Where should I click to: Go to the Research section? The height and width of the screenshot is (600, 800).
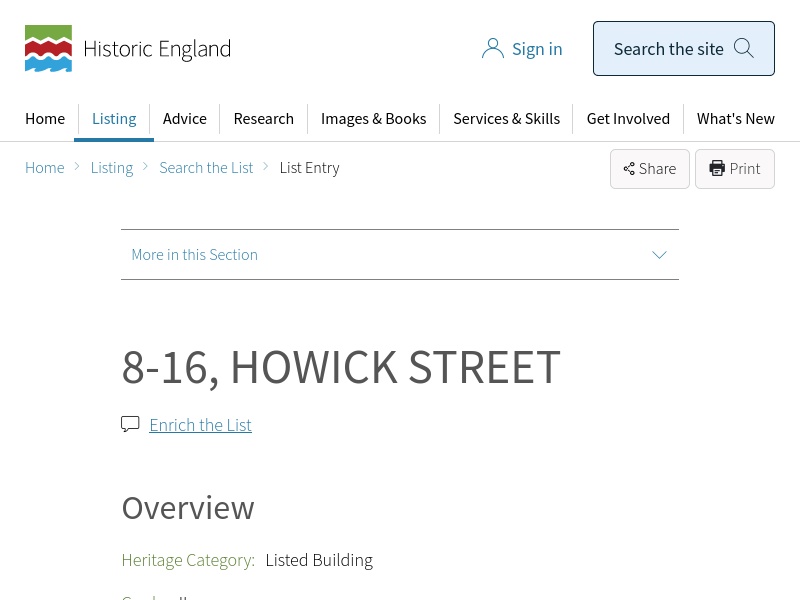pos(263,118)
